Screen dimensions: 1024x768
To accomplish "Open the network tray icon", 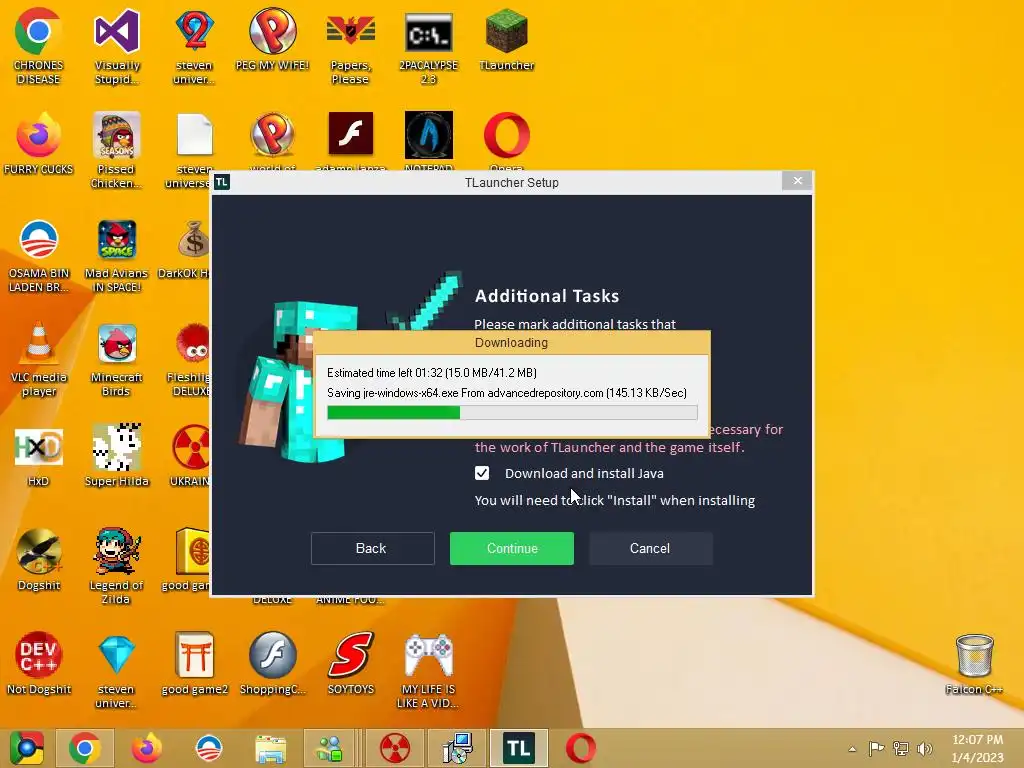I will click(901, 748).
